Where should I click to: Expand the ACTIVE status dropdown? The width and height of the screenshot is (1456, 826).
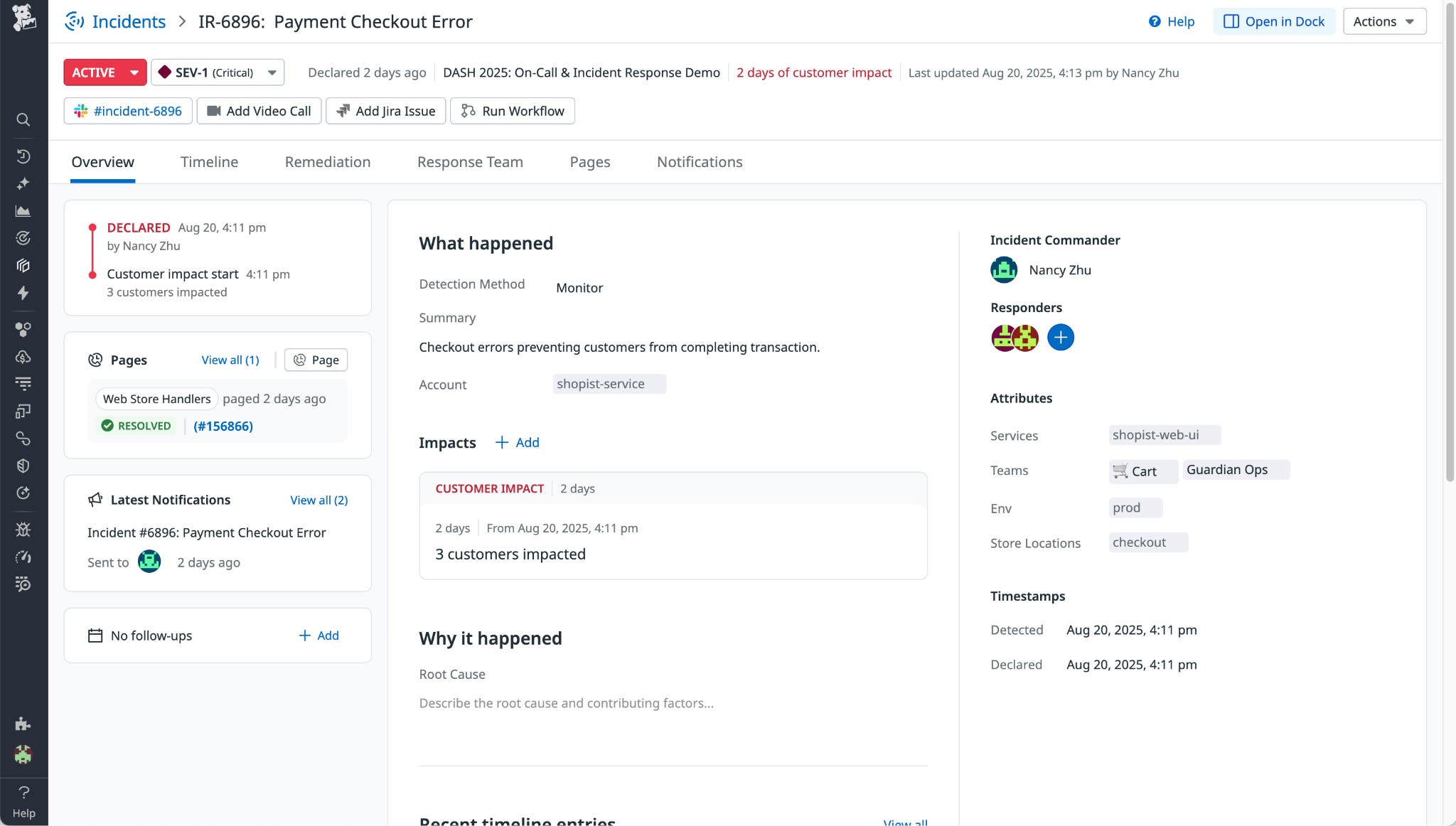(105, 72)
